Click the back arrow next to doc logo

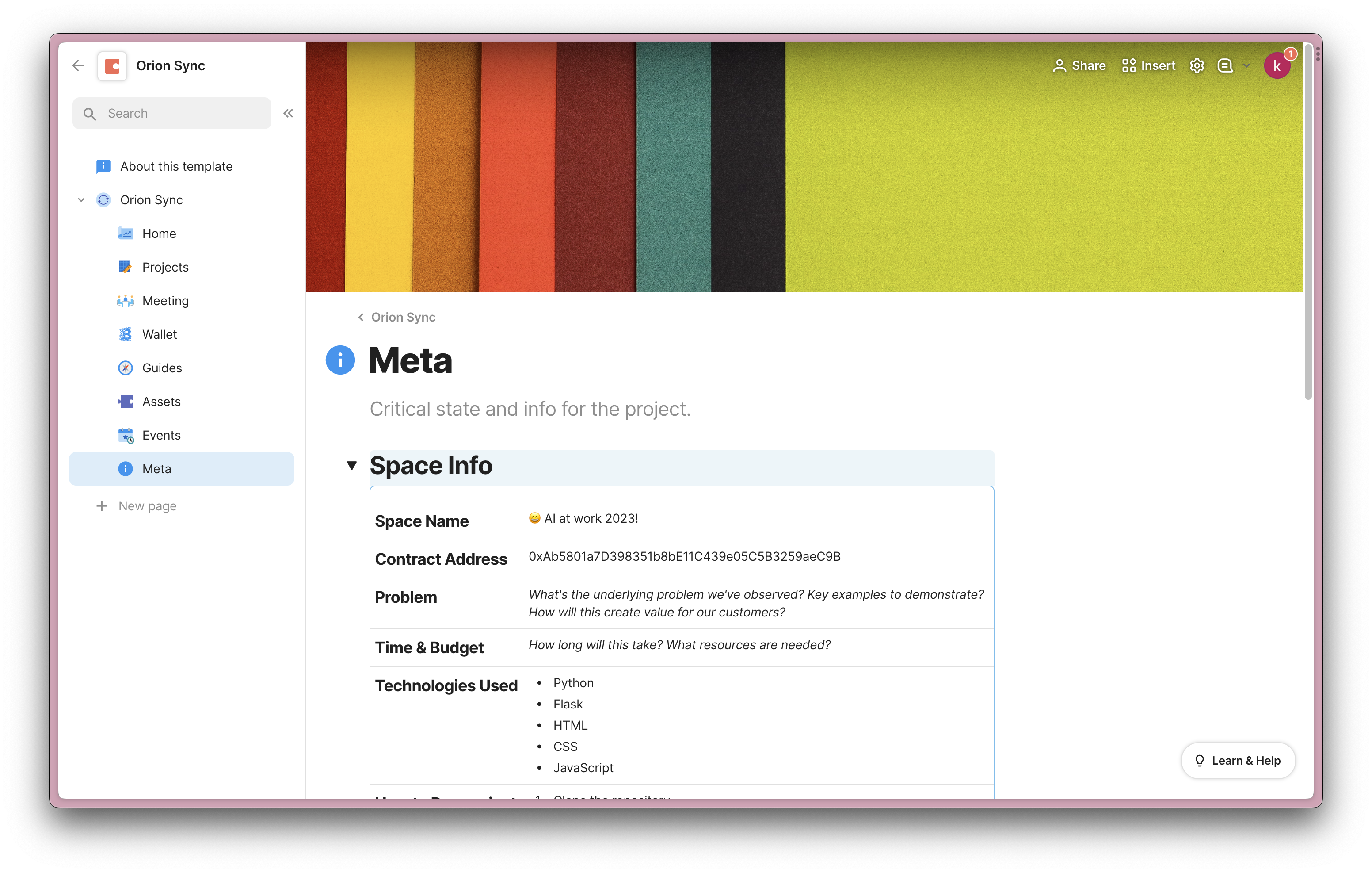pyautogui.click(x=78, y=65)
